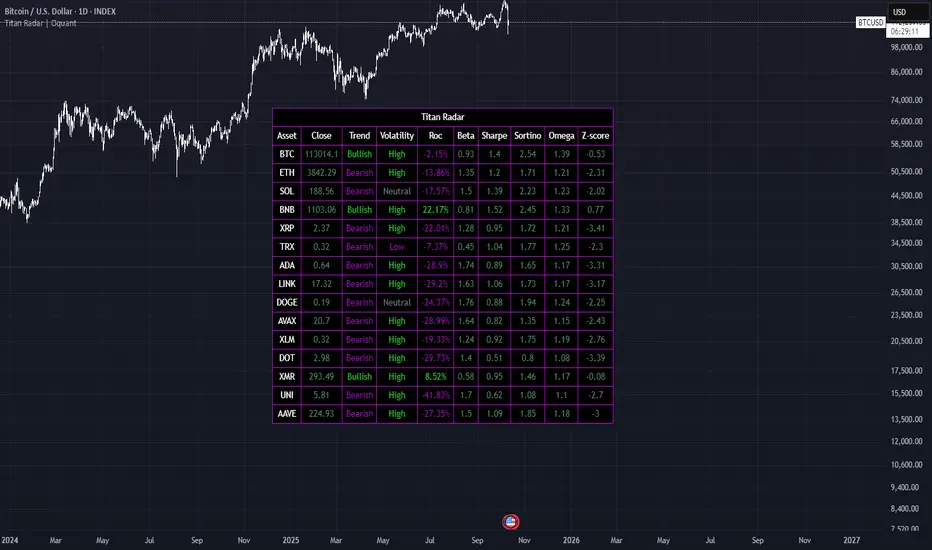The height and width of the screenshot is (550, 932).
Task: Click the candle countdown timer 06:29:11
Action: tap(912, 31)
